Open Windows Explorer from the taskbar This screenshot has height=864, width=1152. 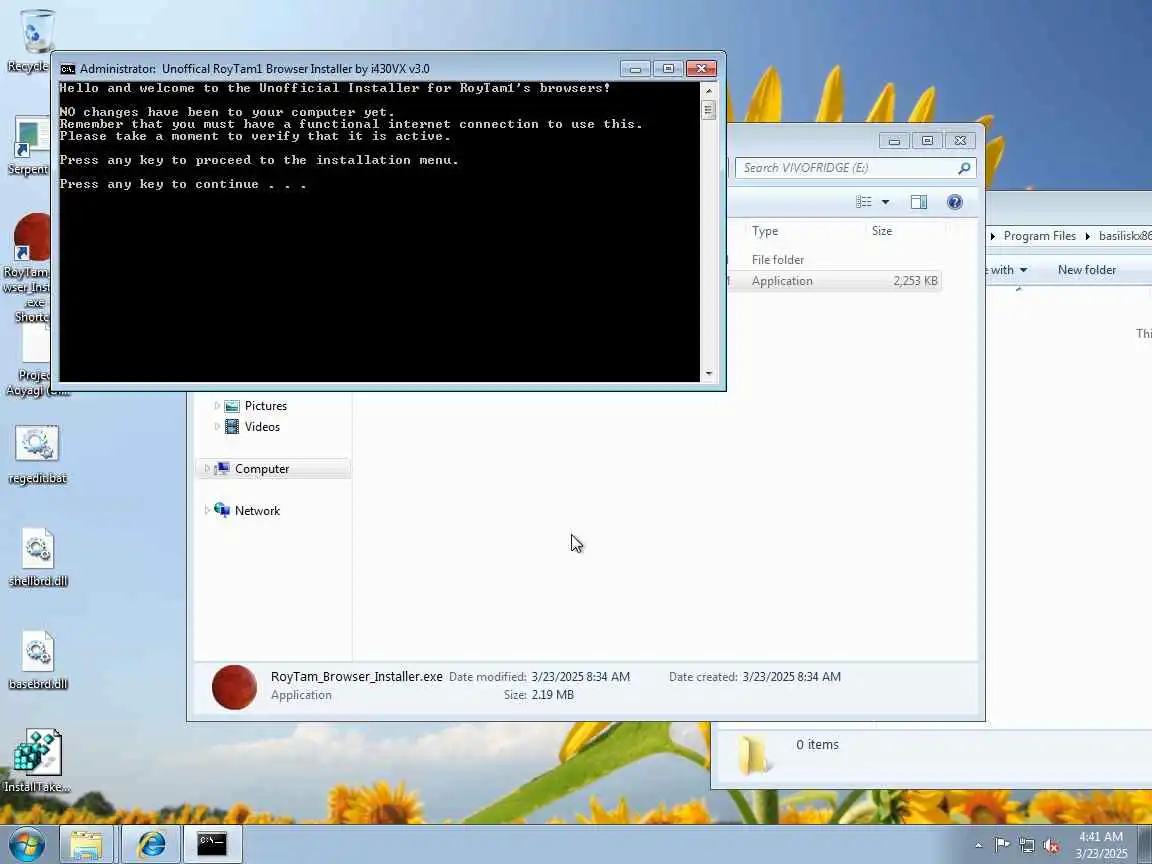tap(87, 844)
